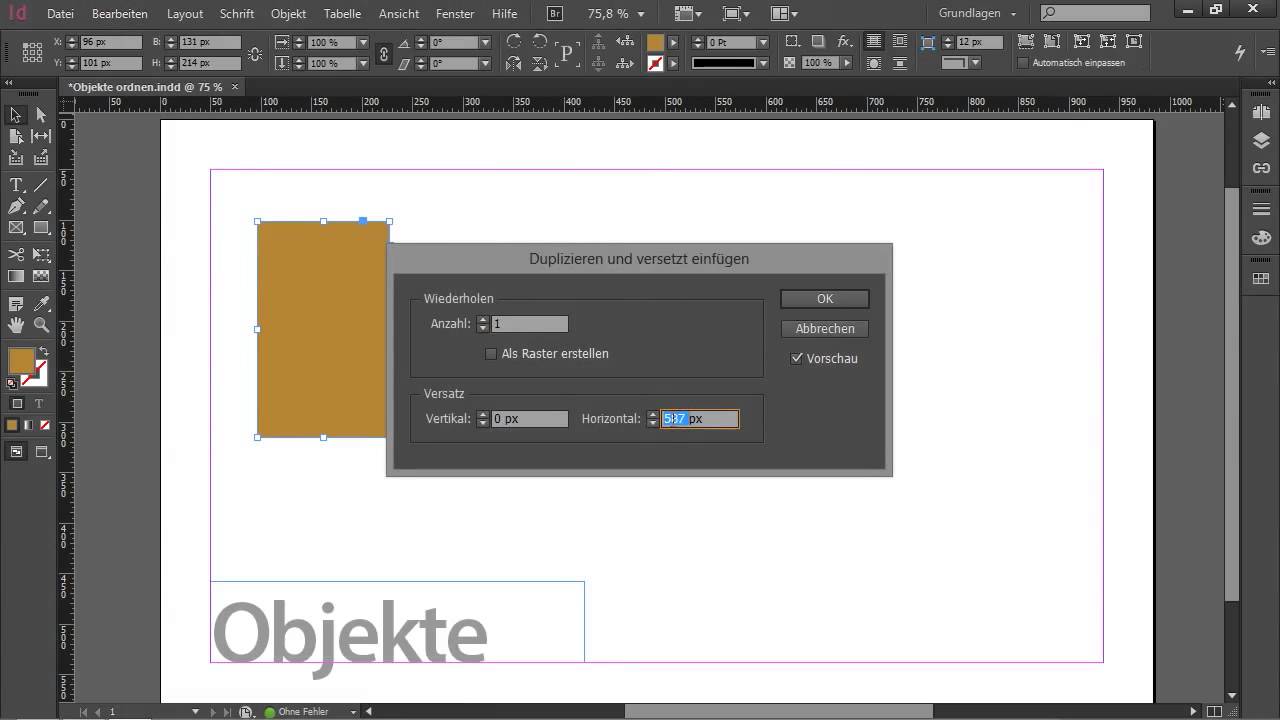Rotate selection 90° clockwise
Screen dimensions: 1280x720
tap(513, 42)
